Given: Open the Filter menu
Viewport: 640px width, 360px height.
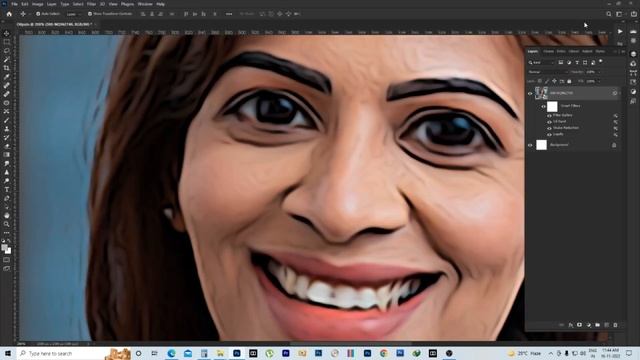Looking at the screenshot, I should coord(91,4).
